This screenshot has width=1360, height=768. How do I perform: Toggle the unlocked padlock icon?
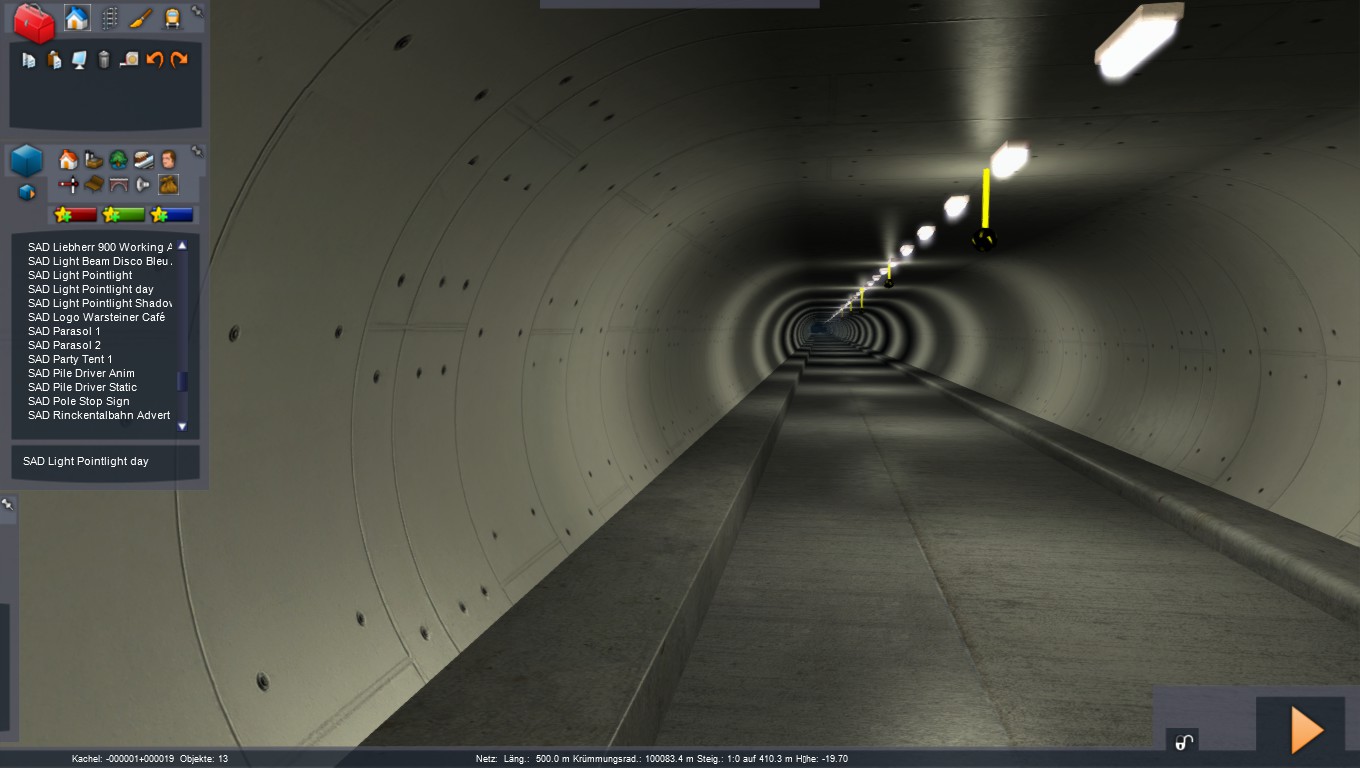click(x=1182, y=741)
